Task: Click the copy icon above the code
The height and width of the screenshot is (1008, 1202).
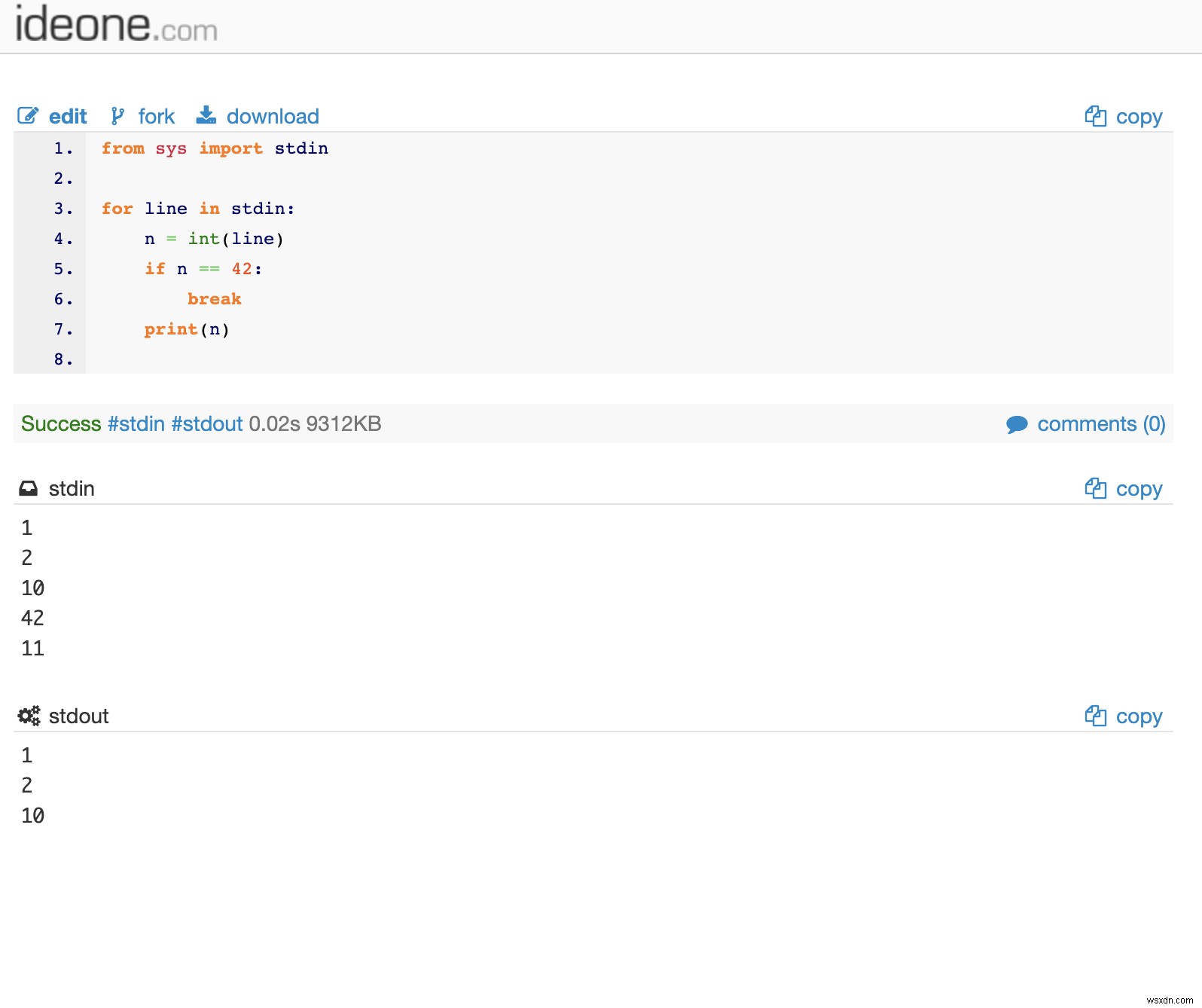Action: (x=1095, y=116)
